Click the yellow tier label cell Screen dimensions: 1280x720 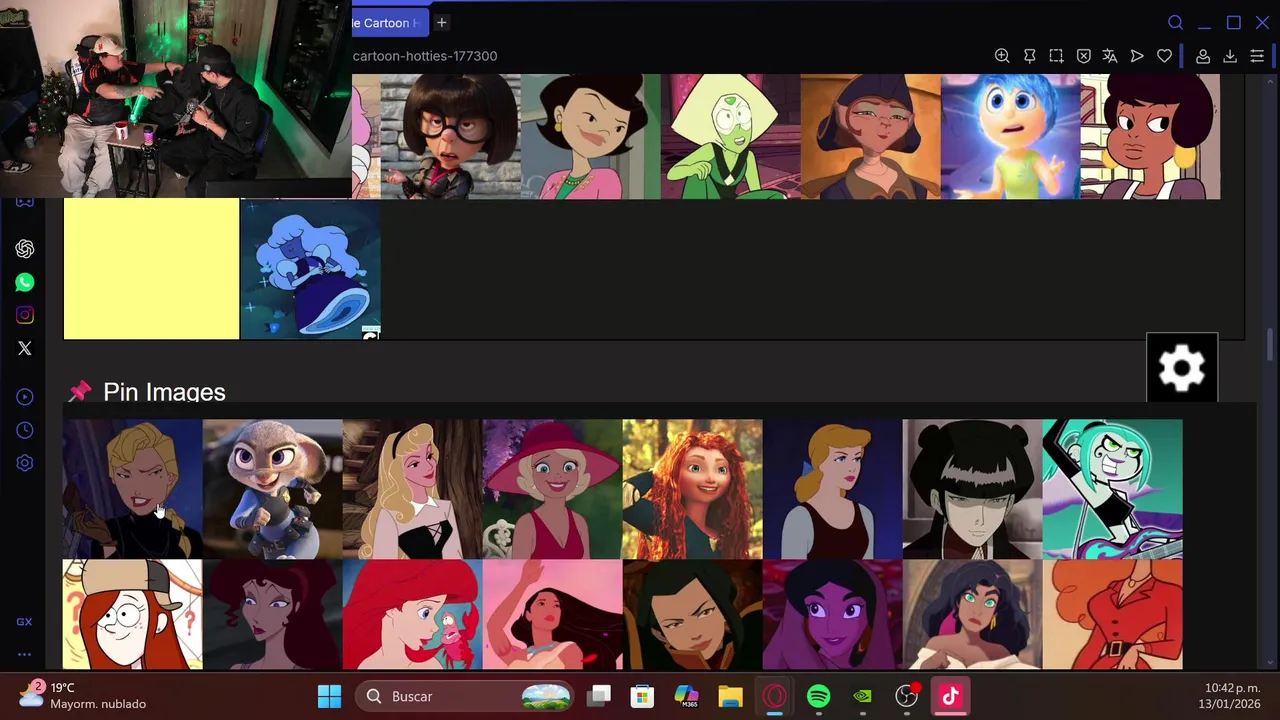point(151,269)
